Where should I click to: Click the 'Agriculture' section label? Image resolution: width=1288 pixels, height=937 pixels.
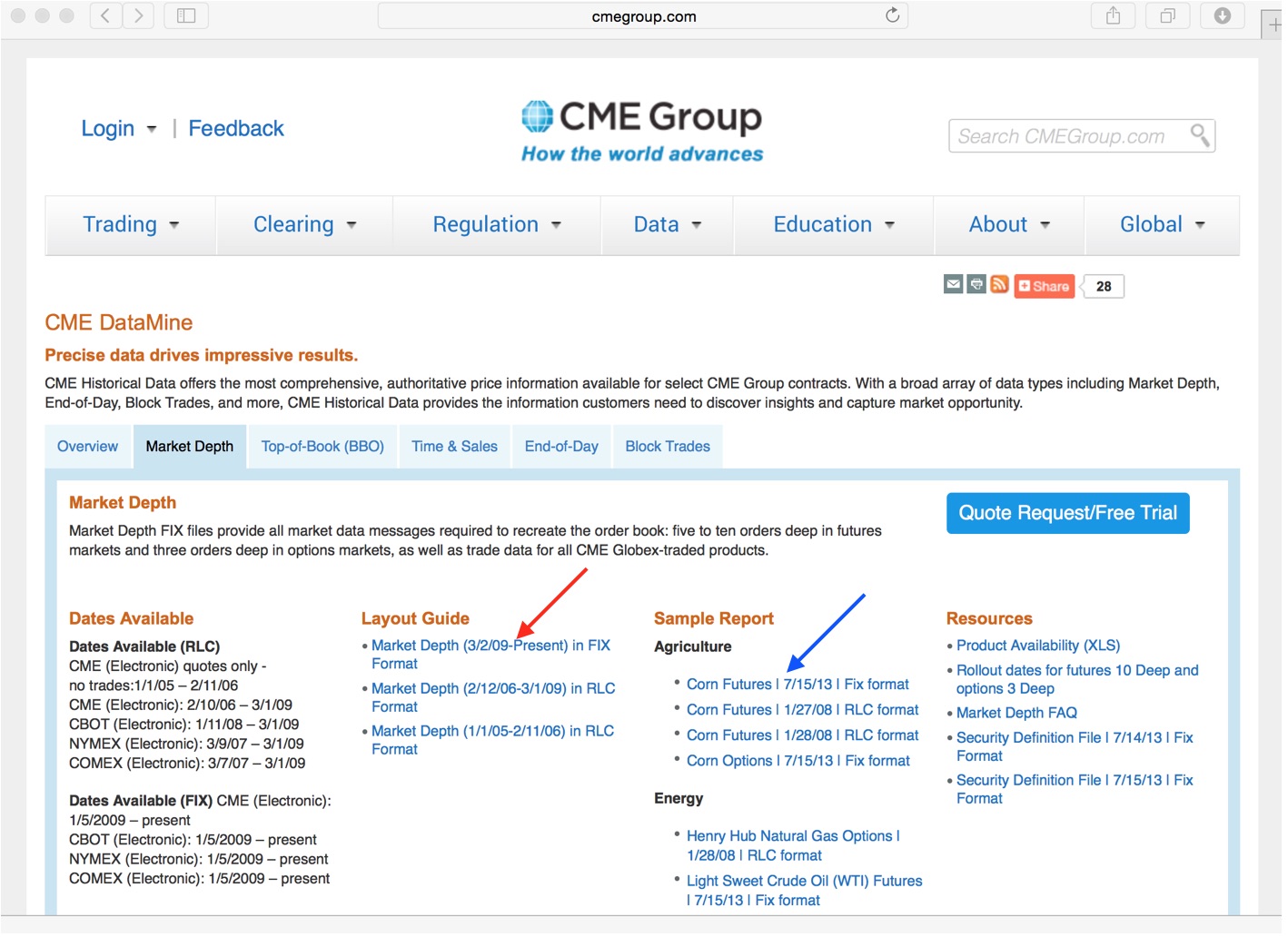click(692, 646)
